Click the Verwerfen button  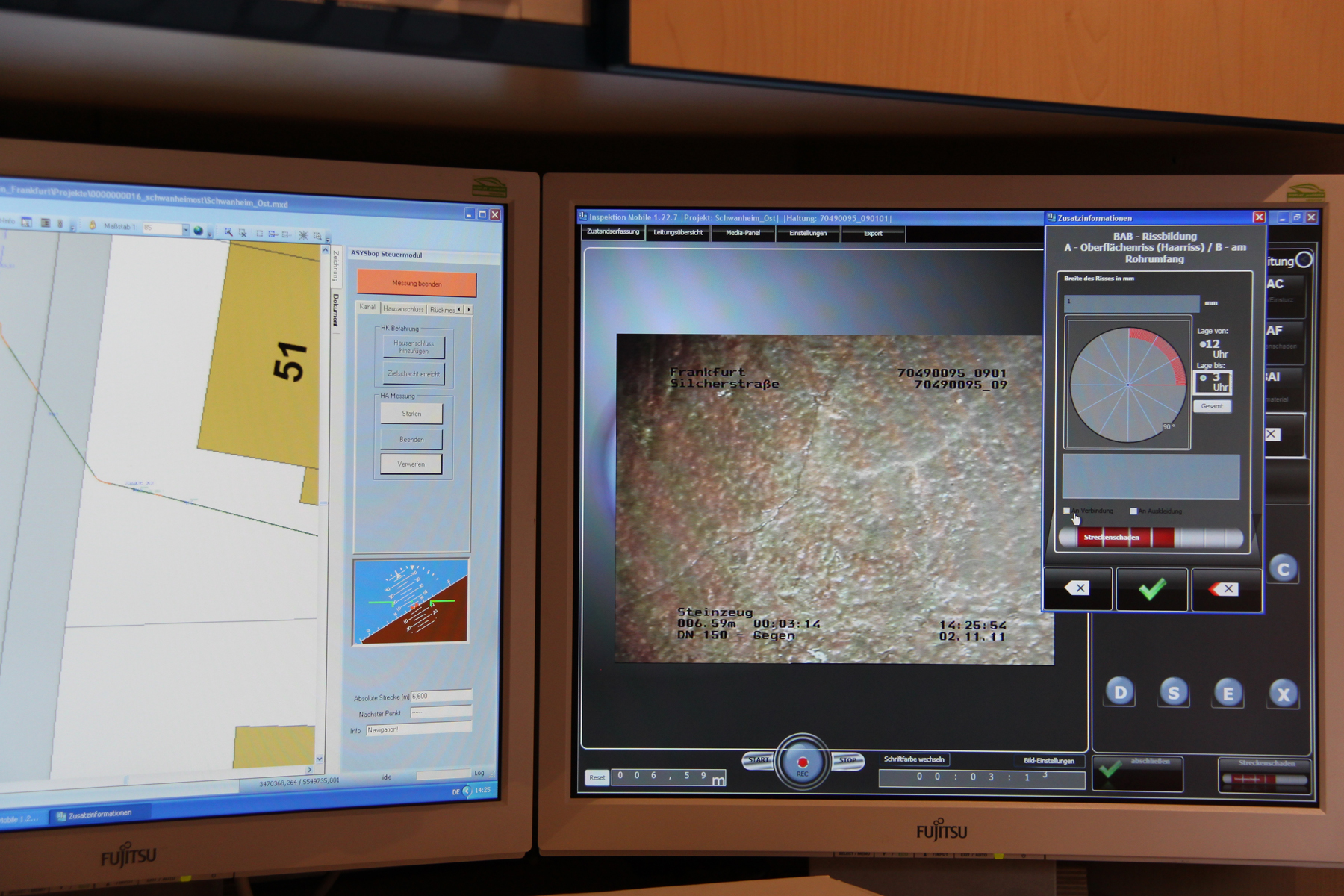411,464
